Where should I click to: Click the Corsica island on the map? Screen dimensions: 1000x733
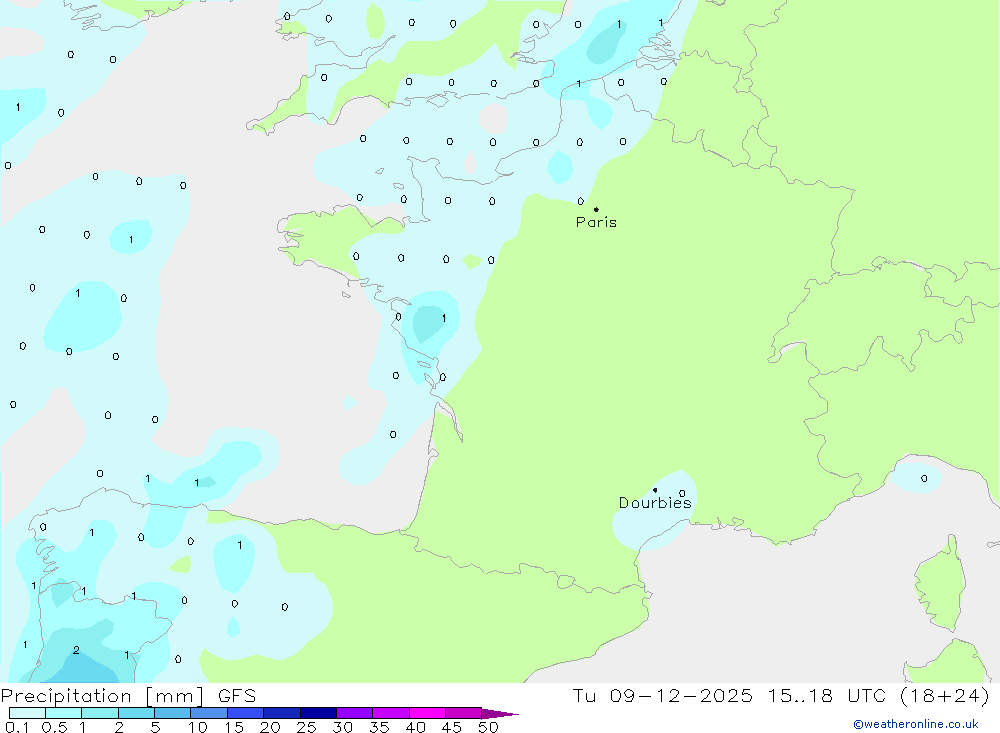(941, 584)
